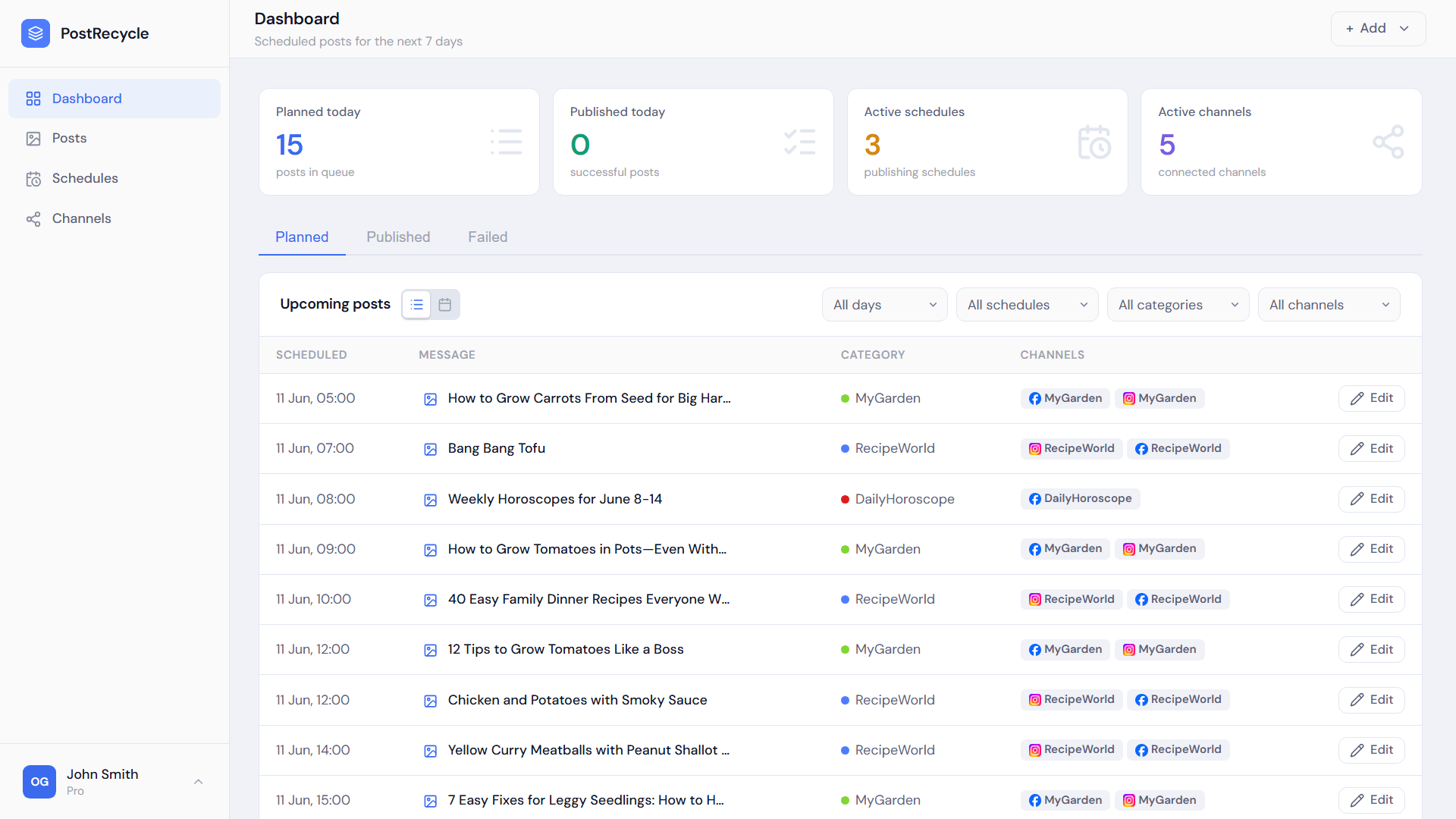Screen dimensions: 1456x819
Task: Click Instagram RecipeWorld chip in Bang Bang Tofu row
Action: pyautogui.click(x=1072, y=448)
